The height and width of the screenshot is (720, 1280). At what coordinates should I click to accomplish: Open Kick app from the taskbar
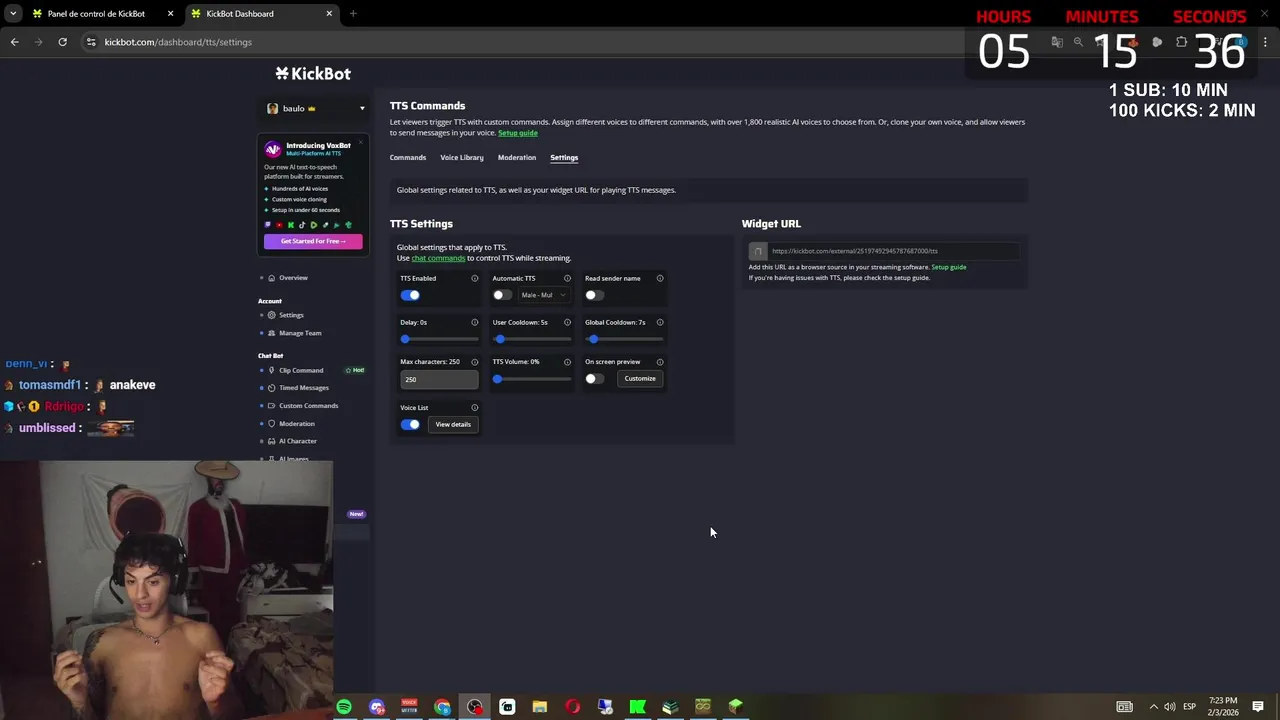[x=637, y=707]
